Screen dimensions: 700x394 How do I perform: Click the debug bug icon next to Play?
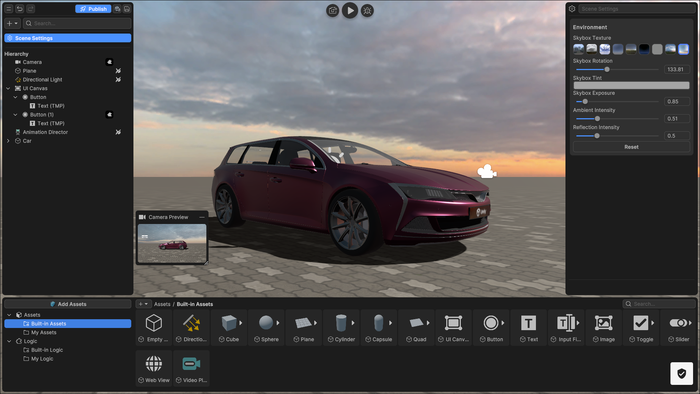367,10
